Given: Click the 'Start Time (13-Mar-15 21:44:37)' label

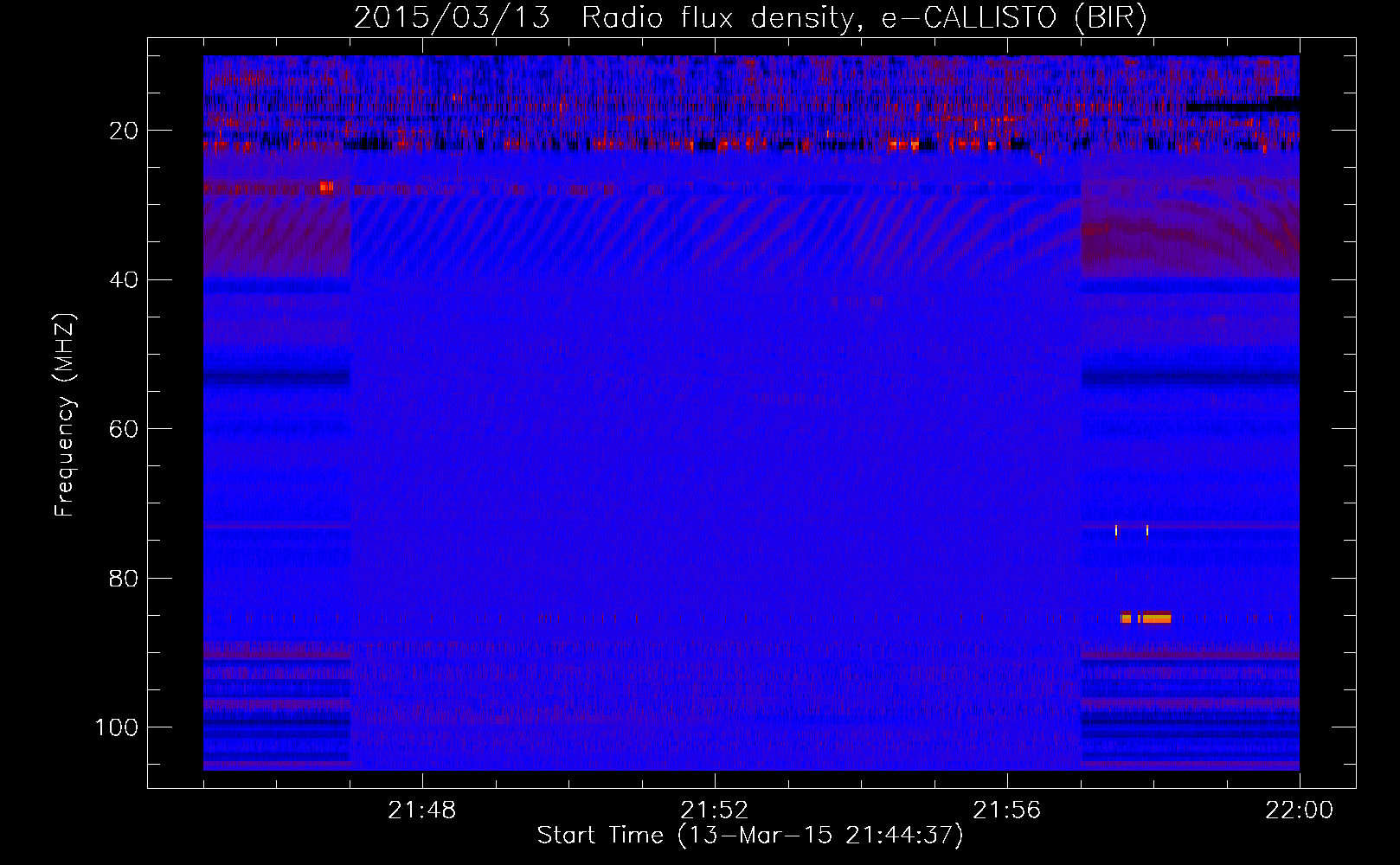Looking at the screenshot, I should click(750, 836).
